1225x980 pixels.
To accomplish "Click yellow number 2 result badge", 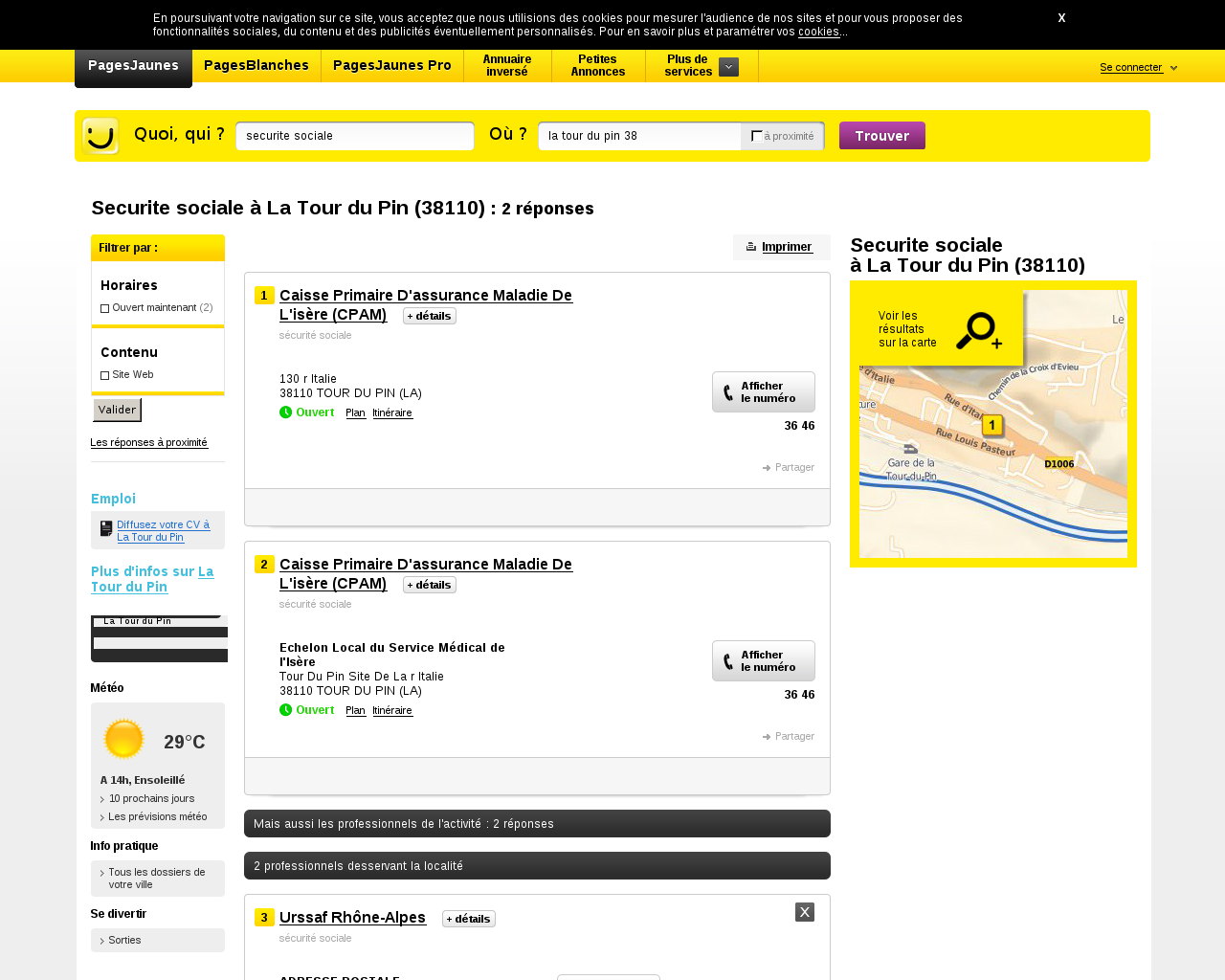I will click(x=264, y=565).
